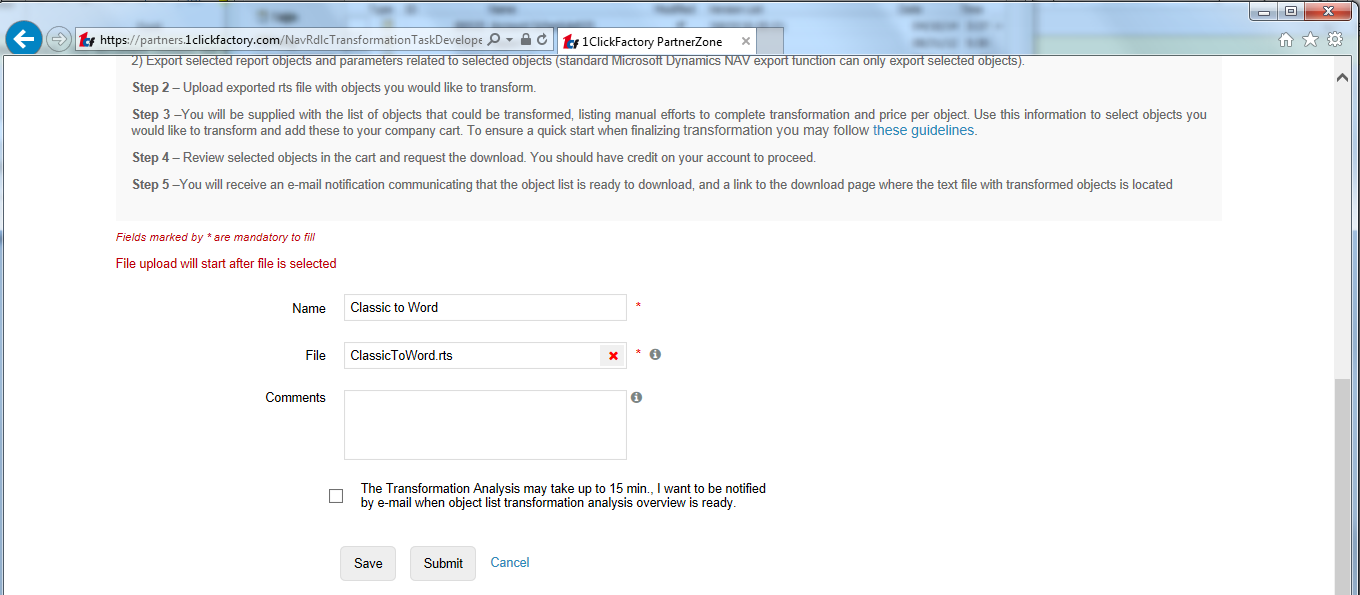Screen dimensions: 1360x595
Task: Remove ClassicToWord.rts with red X icon
Action: (613, 356)
